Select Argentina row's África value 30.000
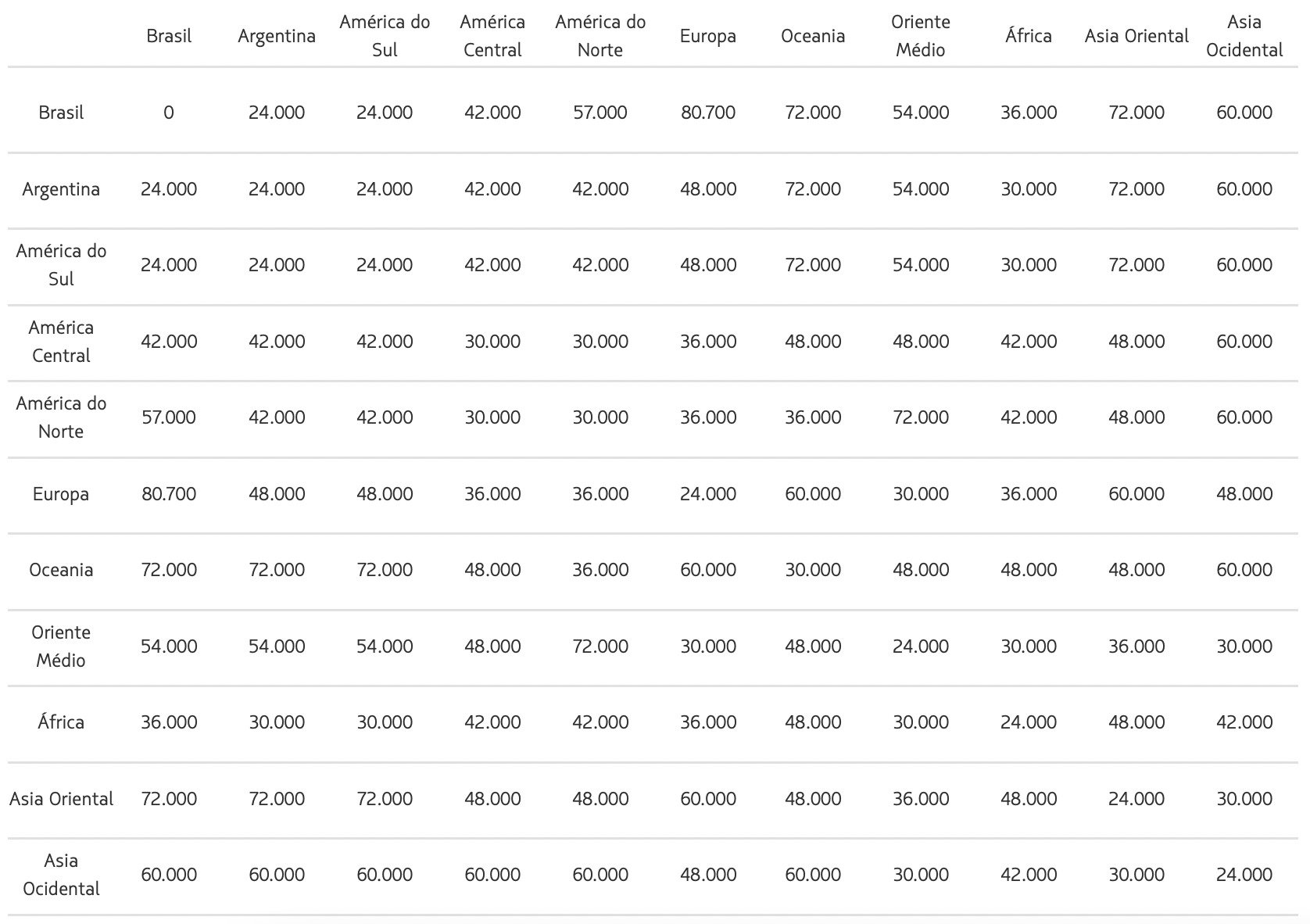The width and height of the screenshot is (1310, 924). (1028, 189)
